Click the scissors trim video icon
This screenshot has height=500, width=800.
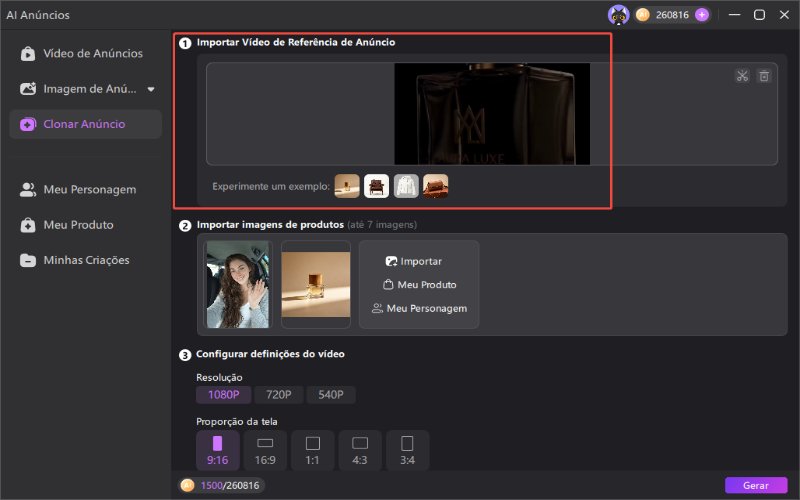pyautogui.click(x=742, y=76)
